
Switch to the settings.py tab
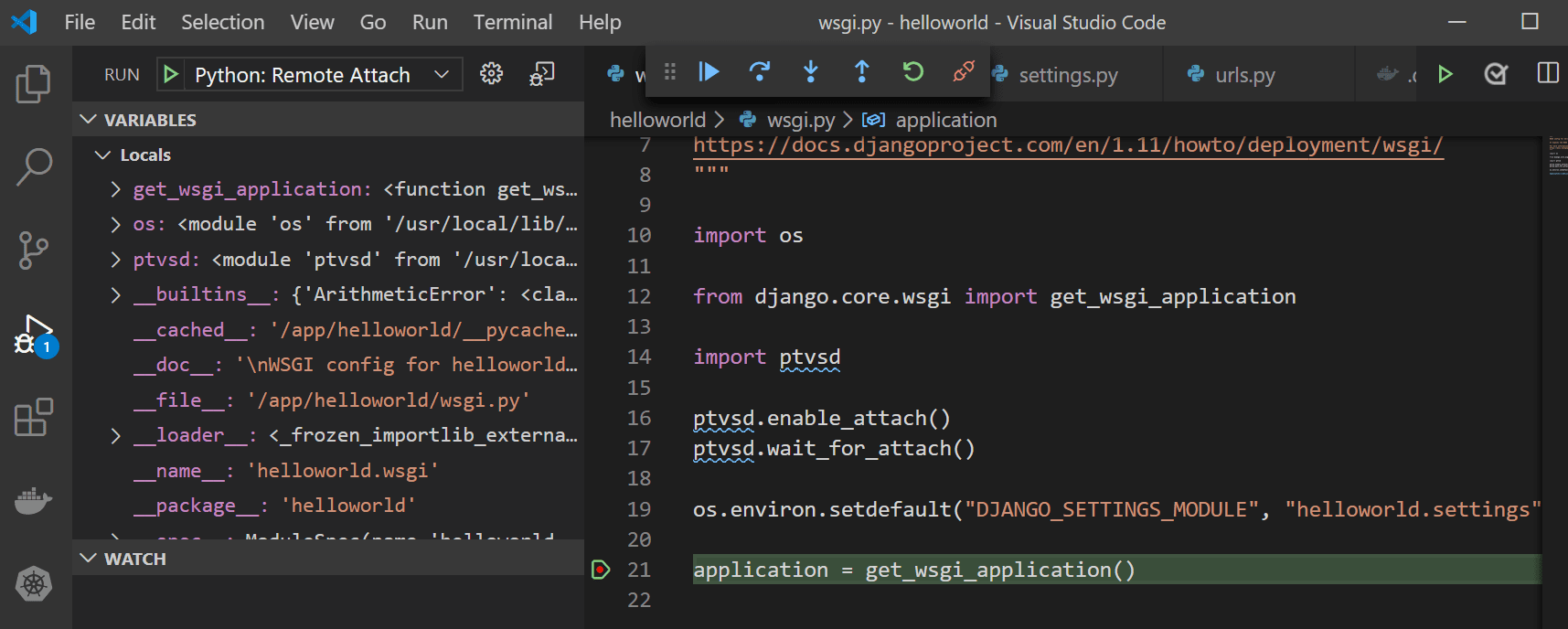[1068, 75]
